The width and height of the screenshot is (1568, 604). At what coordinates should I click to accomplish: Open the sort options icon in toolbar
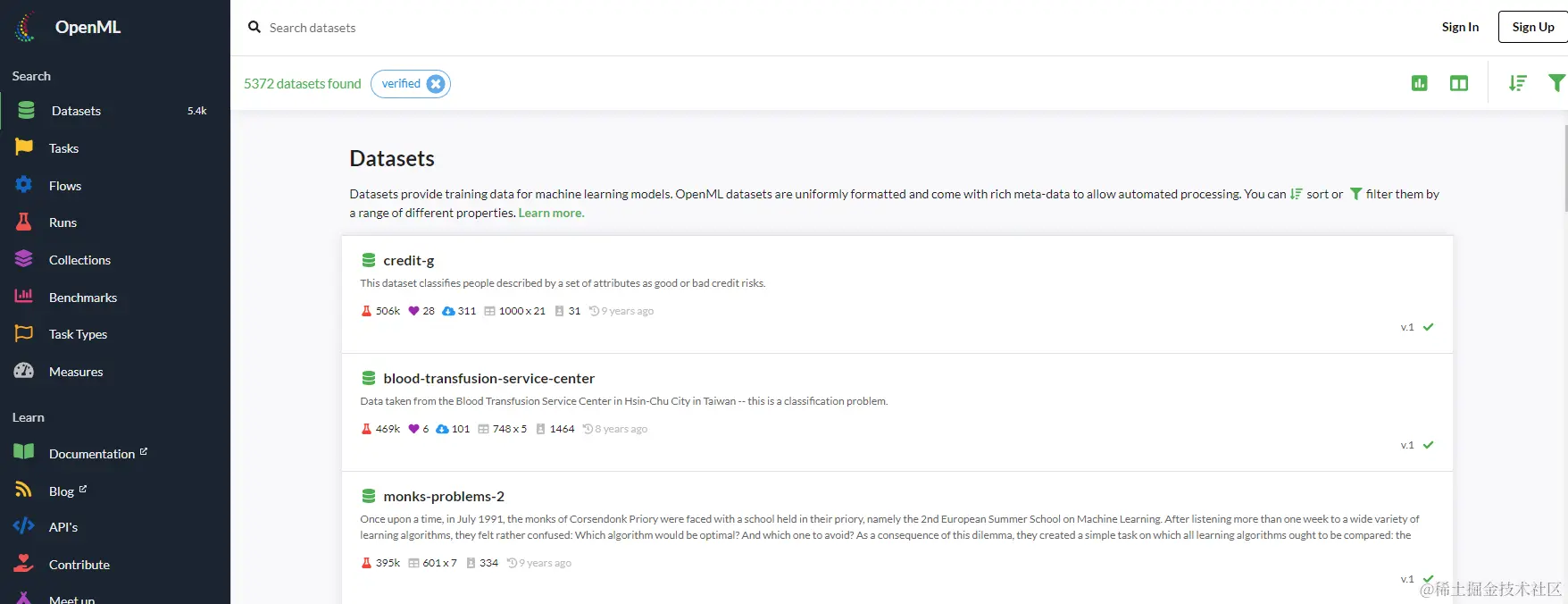(1517, 83)
